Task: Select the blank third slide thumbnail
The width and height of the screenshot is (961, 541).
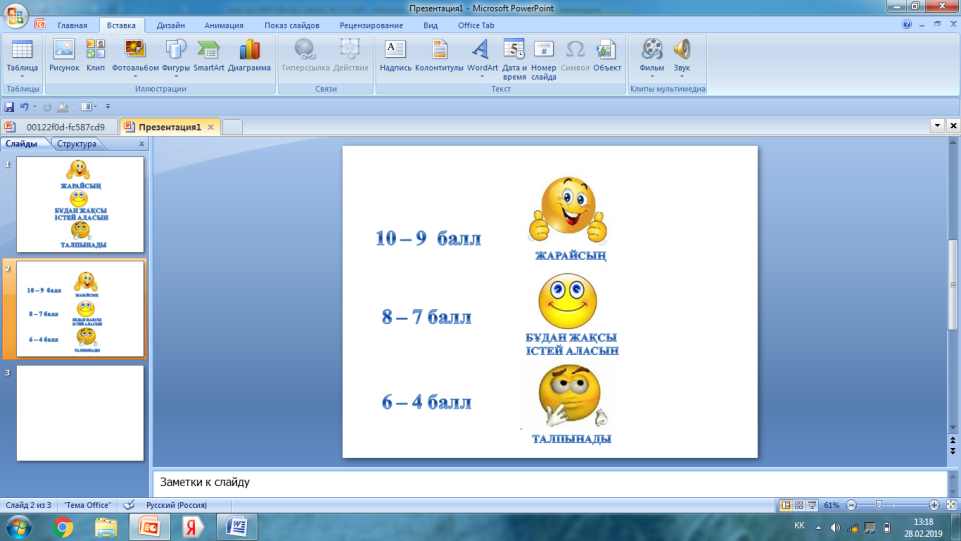Action: coord(80,412)
